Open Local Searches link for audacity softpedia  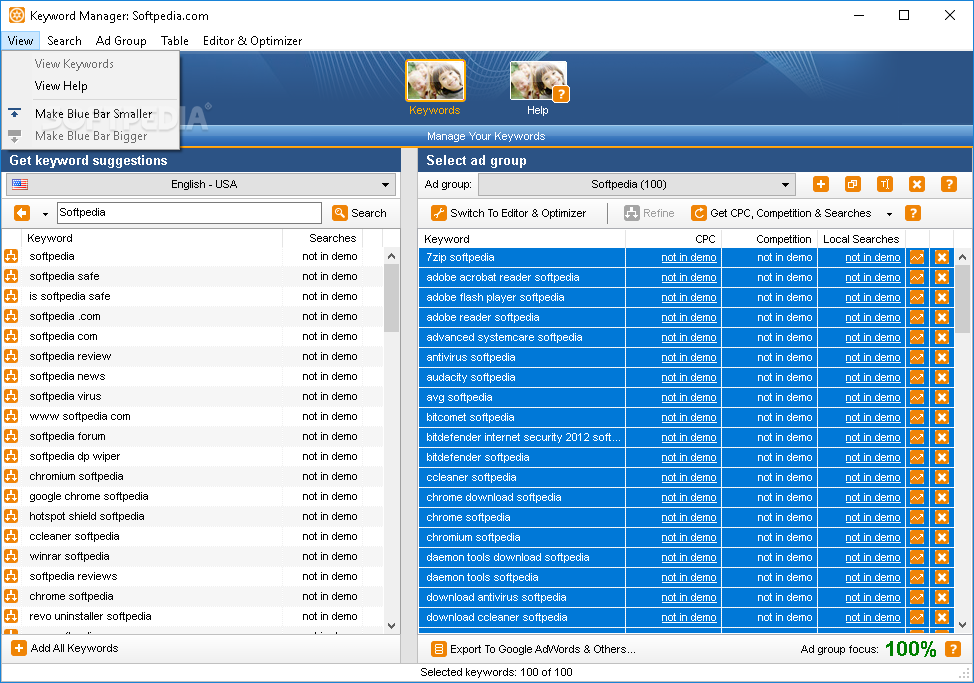point(872,378)
